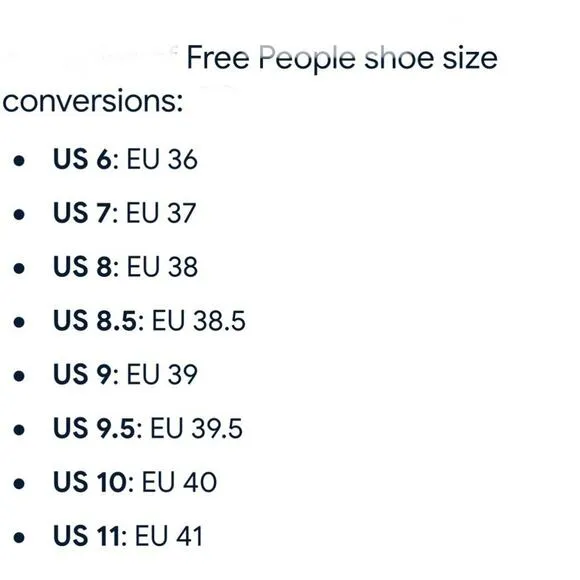
Task: Click the bullet point beside US 11
Action: point(19,537)
